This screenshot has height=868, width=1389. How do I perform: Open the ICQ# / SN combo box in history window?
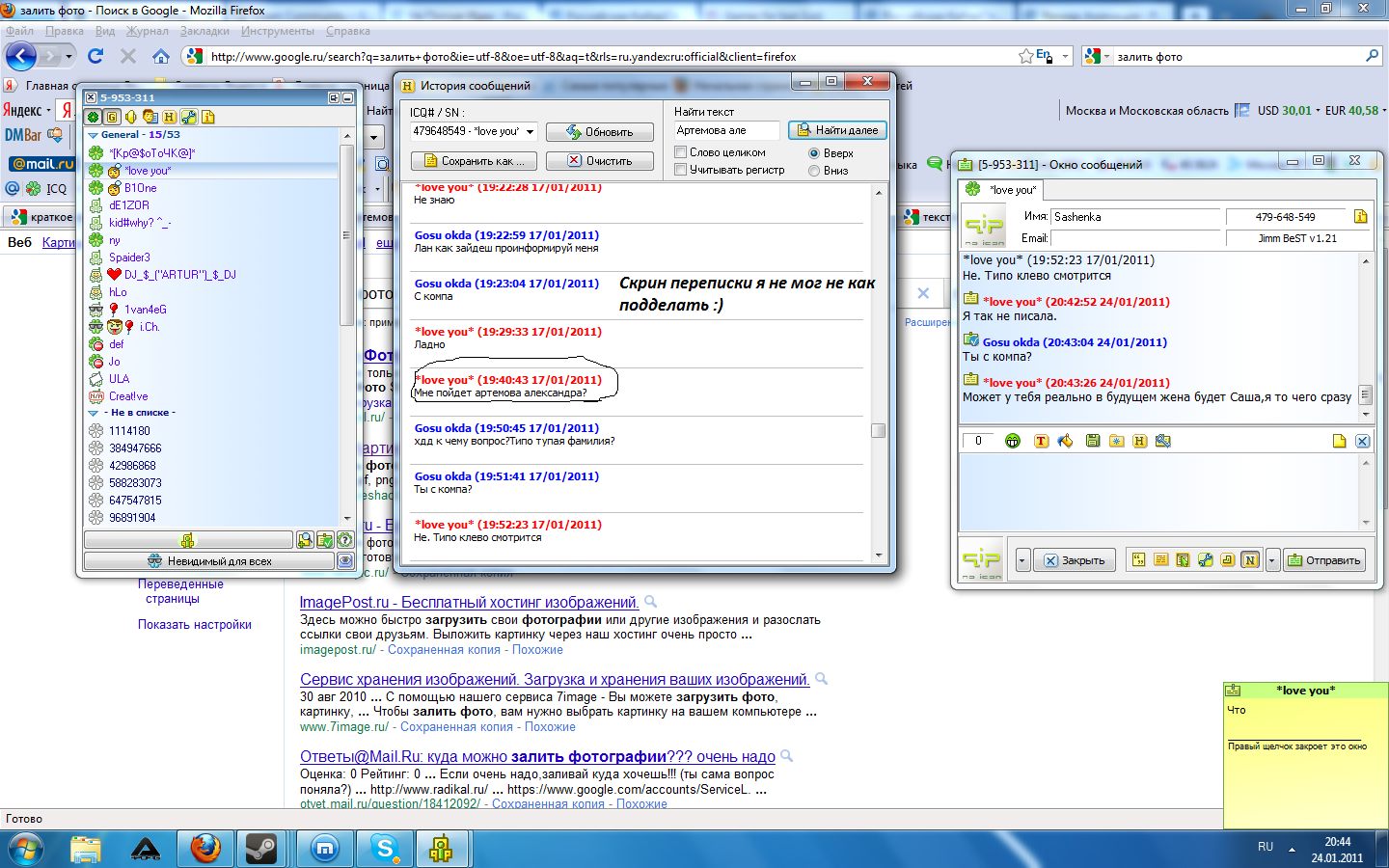[474, 131]
